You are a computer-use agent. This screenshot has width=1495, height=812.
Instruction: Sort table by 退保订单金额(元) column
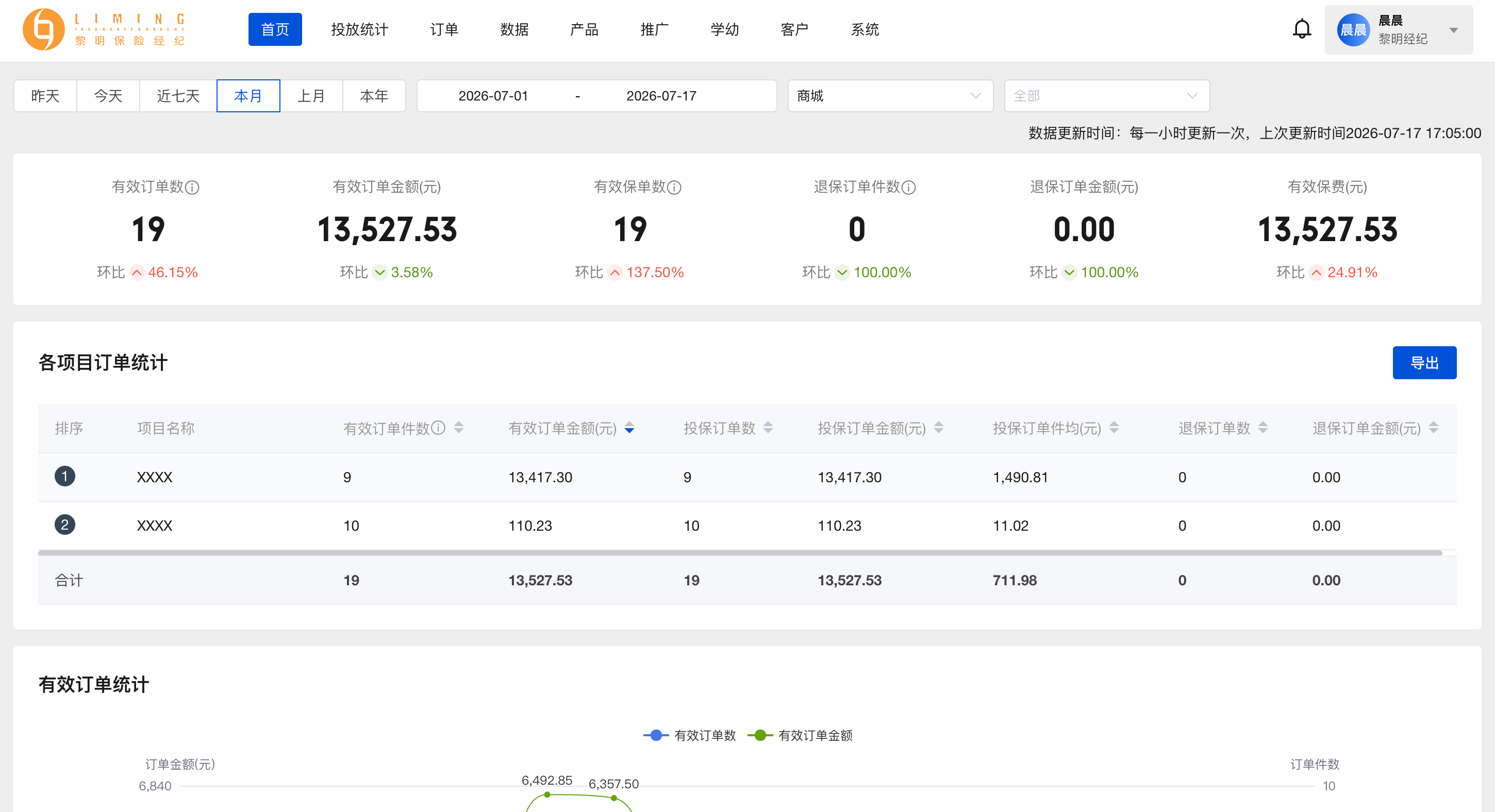(x=1434, y=428)
